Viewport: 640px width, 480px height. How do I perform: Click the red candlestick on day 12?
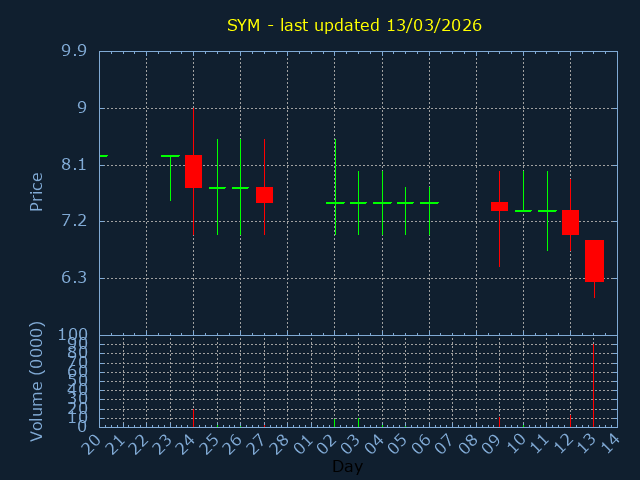click(570, 222)
